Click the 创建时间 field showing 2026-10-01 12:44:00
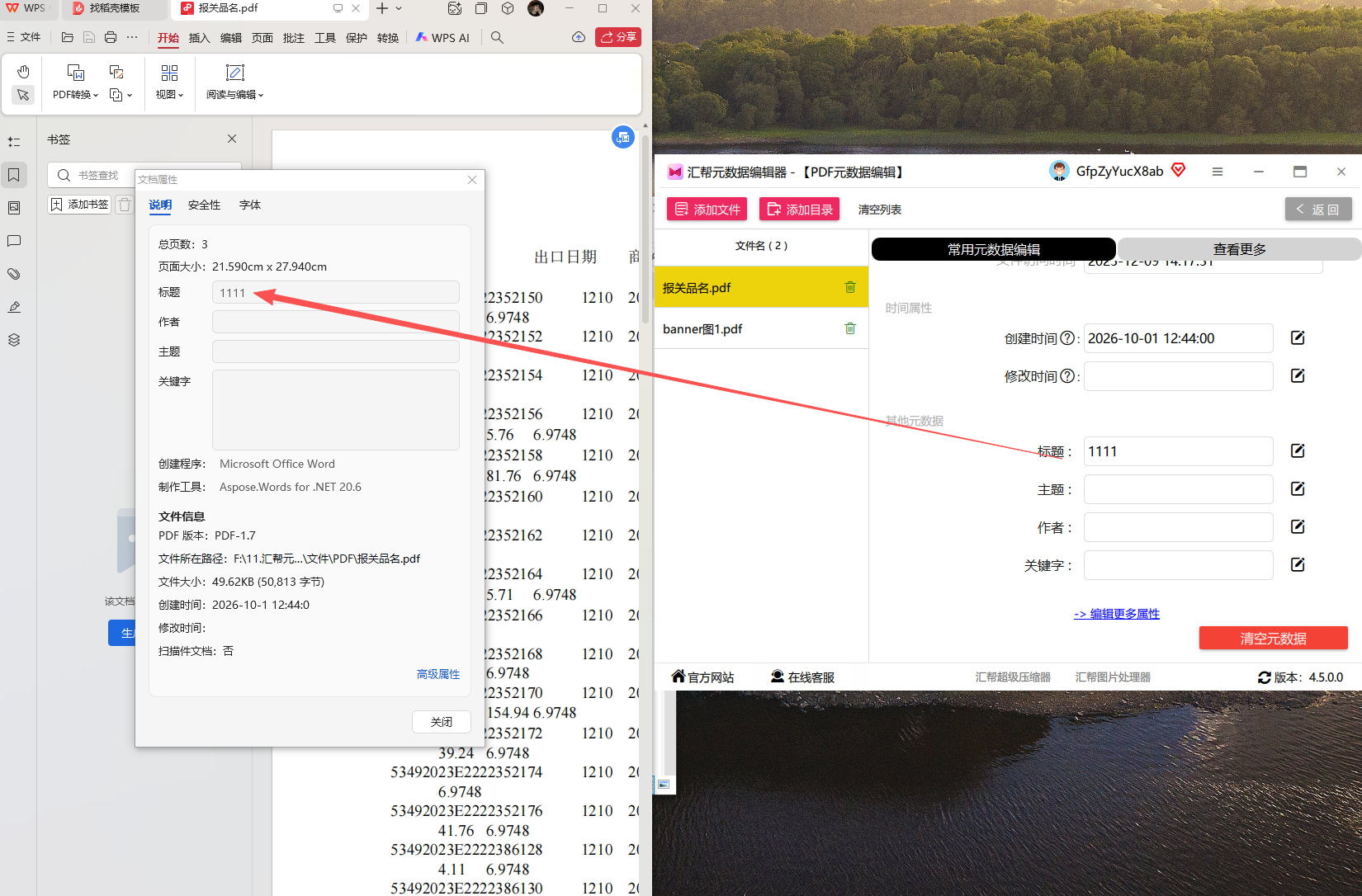Screen dimensions: 1362x896 tap(1179, 338)
